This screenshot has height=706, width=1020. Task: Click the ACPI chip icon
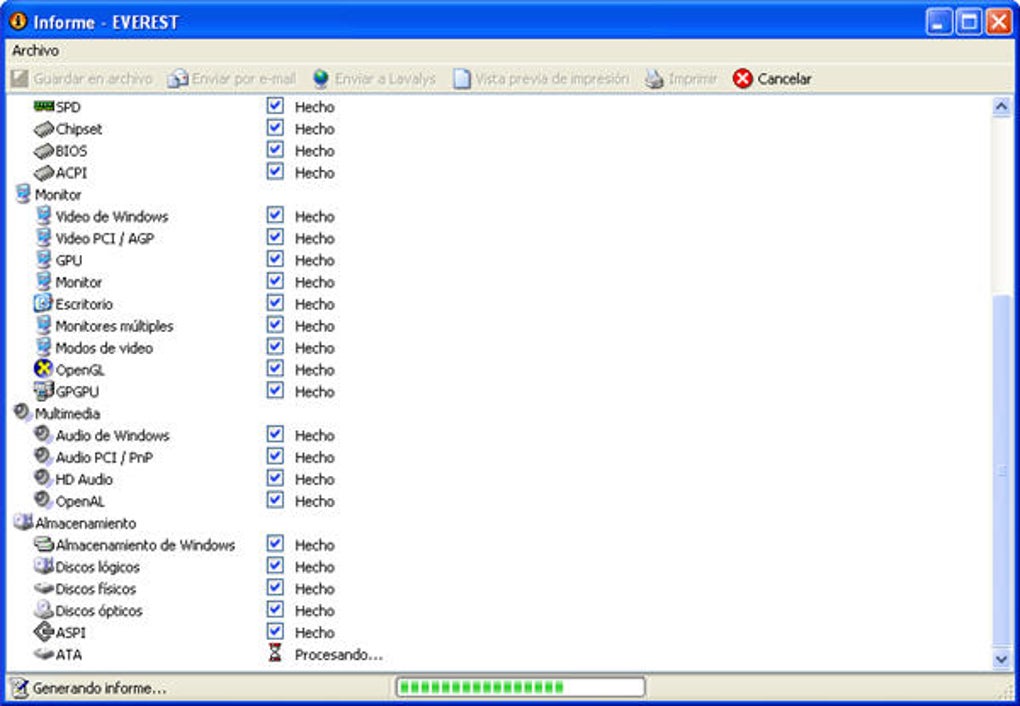click(44, 172)
